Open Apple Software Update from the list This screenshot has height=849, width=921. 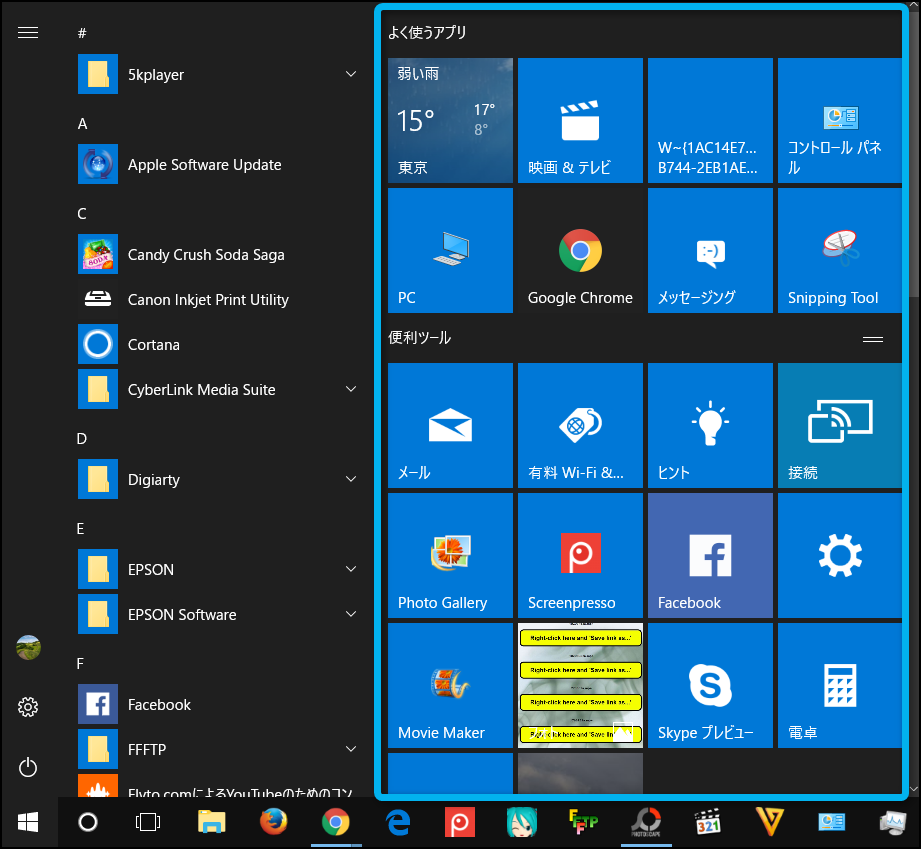[x=204, y=165]
